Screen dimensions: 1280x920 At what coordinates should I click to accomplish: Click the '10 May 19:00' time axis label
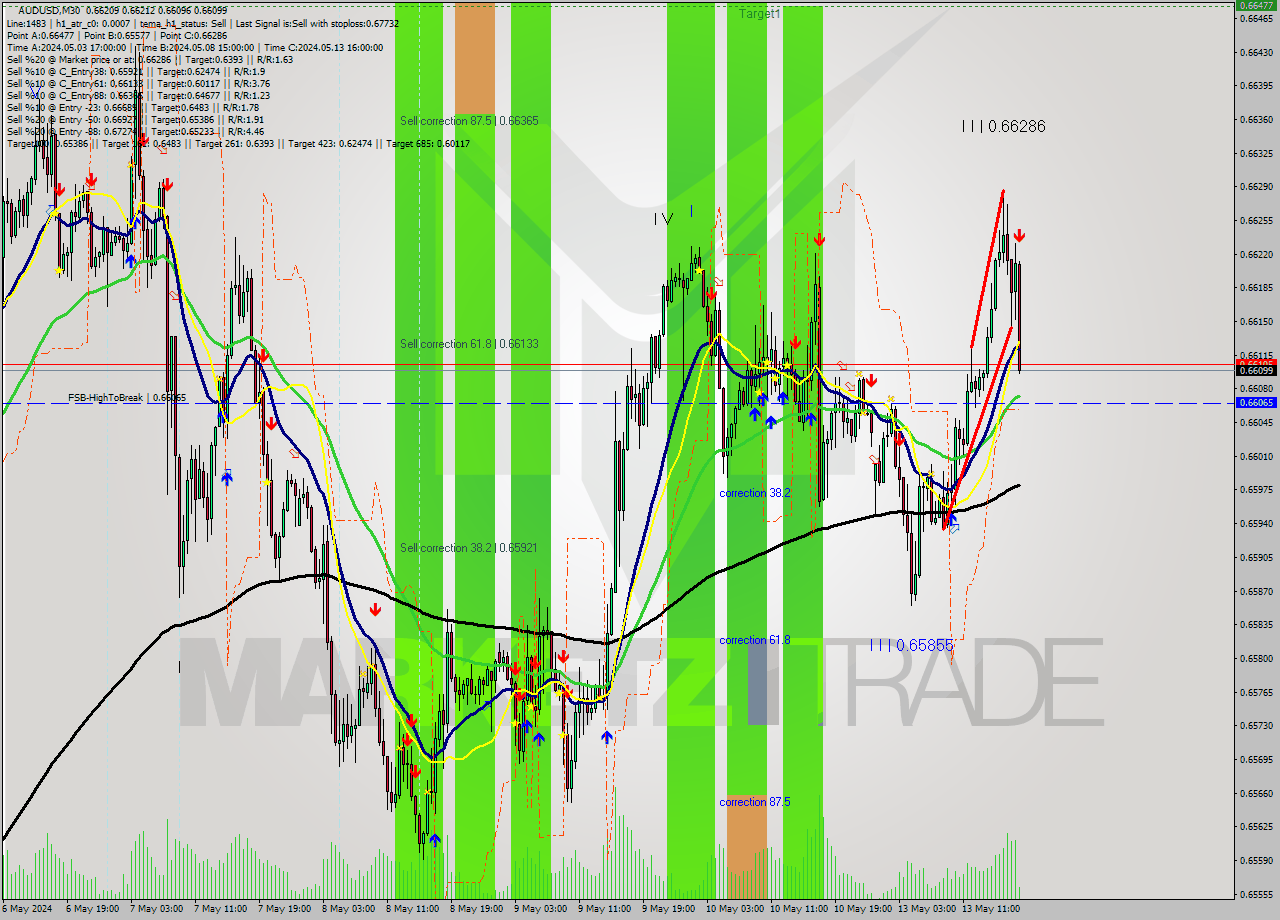[864, 910]
